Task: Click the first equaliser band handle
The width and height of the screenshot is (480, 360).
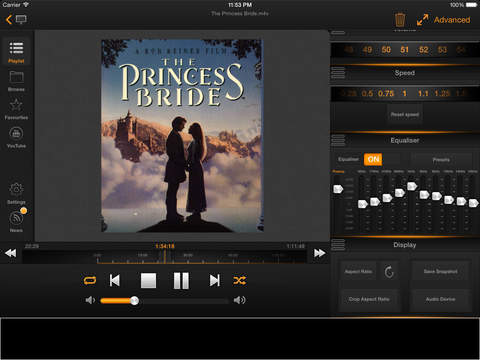Action: click(362, 204)
